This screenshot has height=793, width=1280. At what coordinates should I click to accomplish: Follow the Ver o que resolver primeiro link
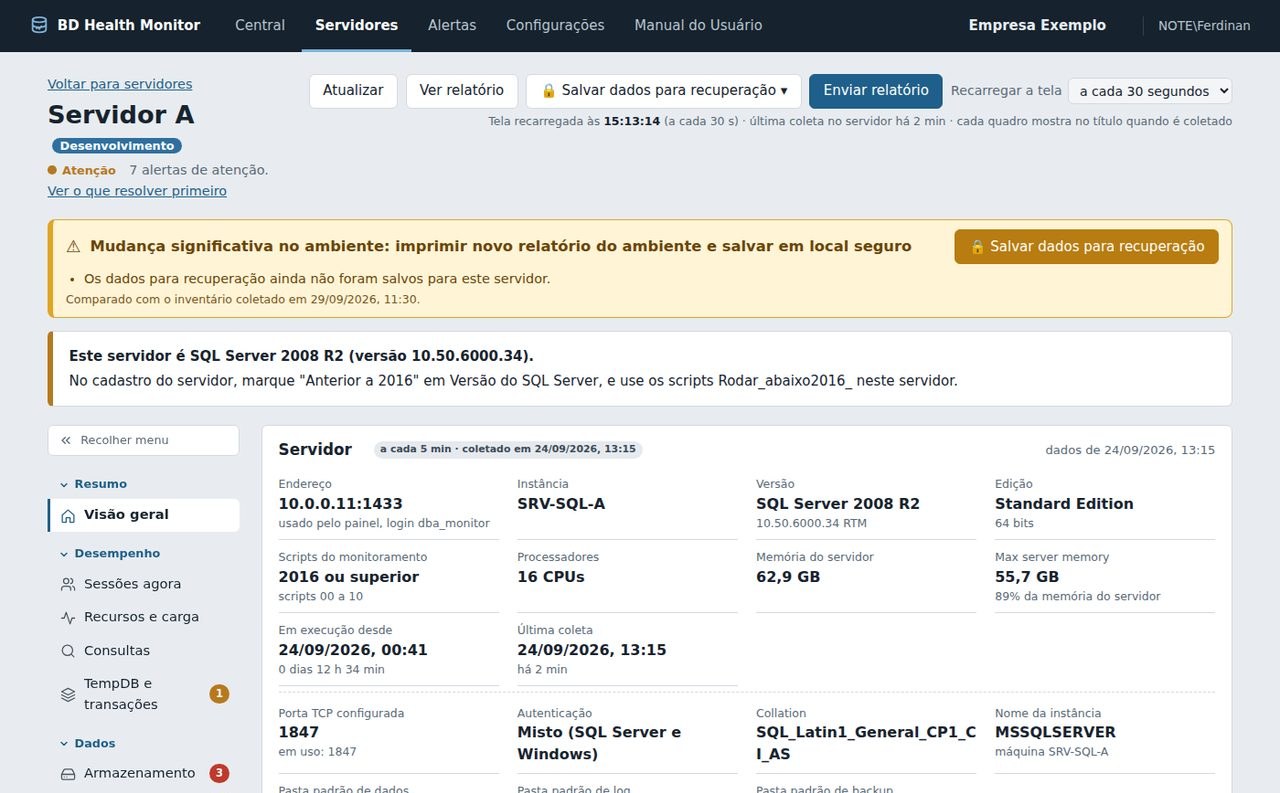137,191
